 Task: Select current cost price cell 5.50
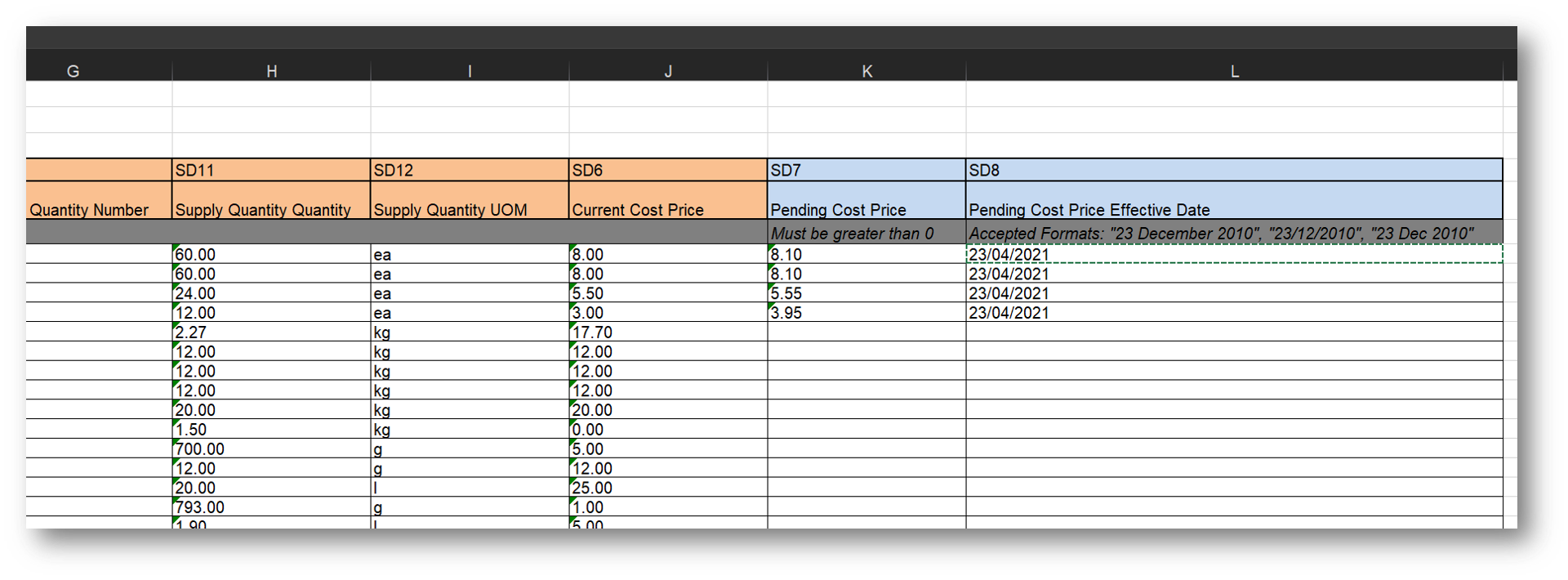click(x=668, y=293)
